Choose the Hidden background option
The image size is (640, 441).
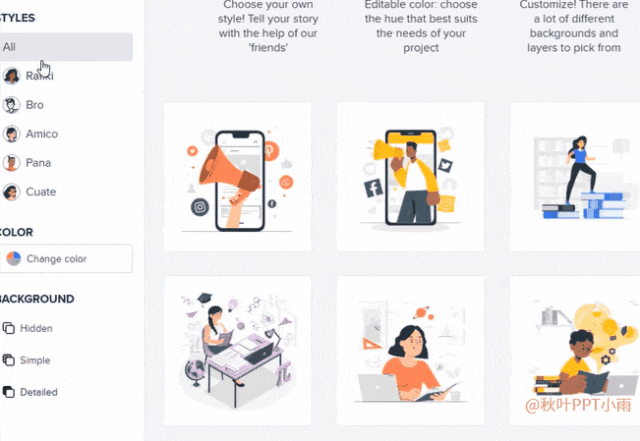click(x=36, y=328)
